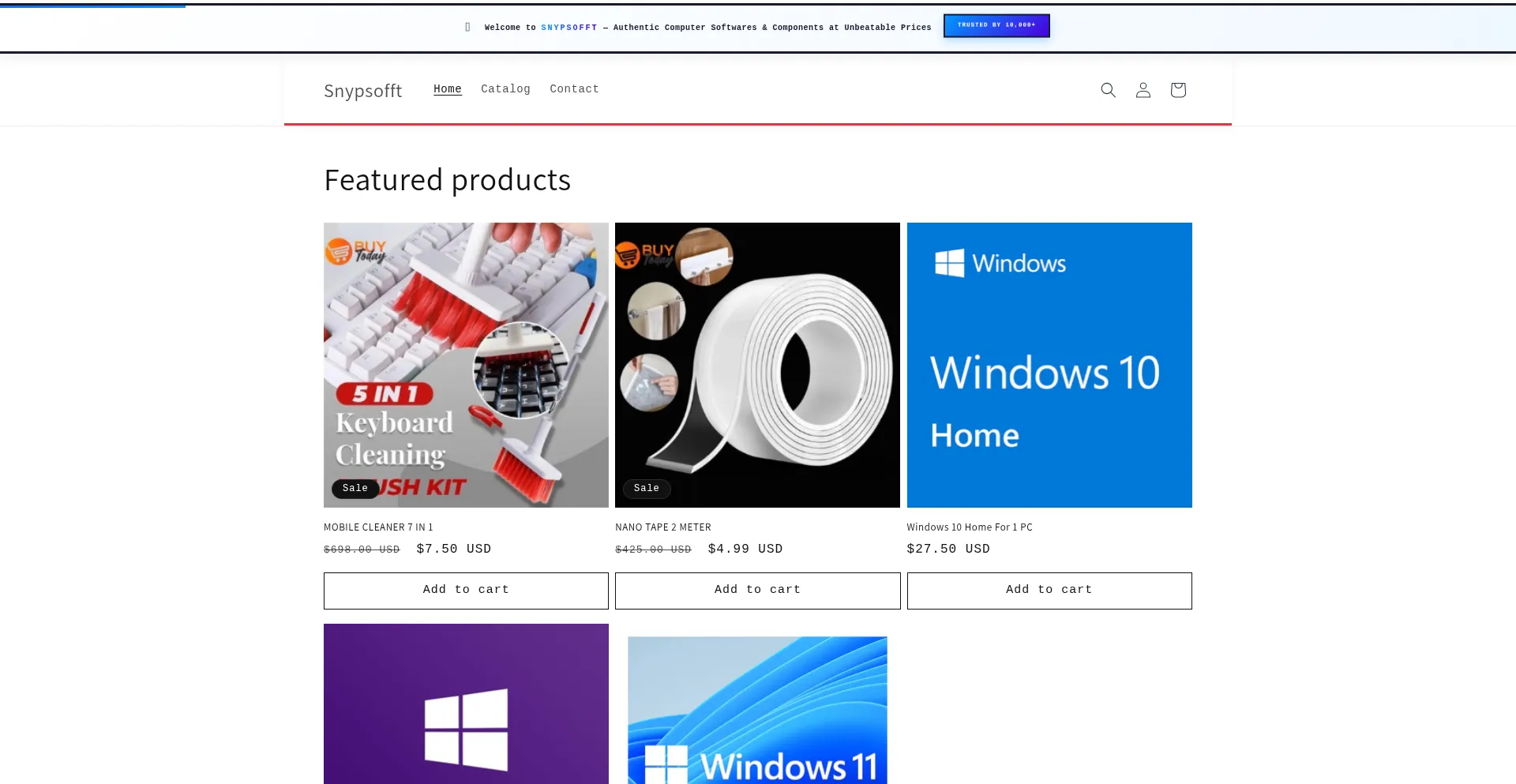Click the SNYPSOFFT link in announcement bar
The image size is (1516, 784).
568,28
